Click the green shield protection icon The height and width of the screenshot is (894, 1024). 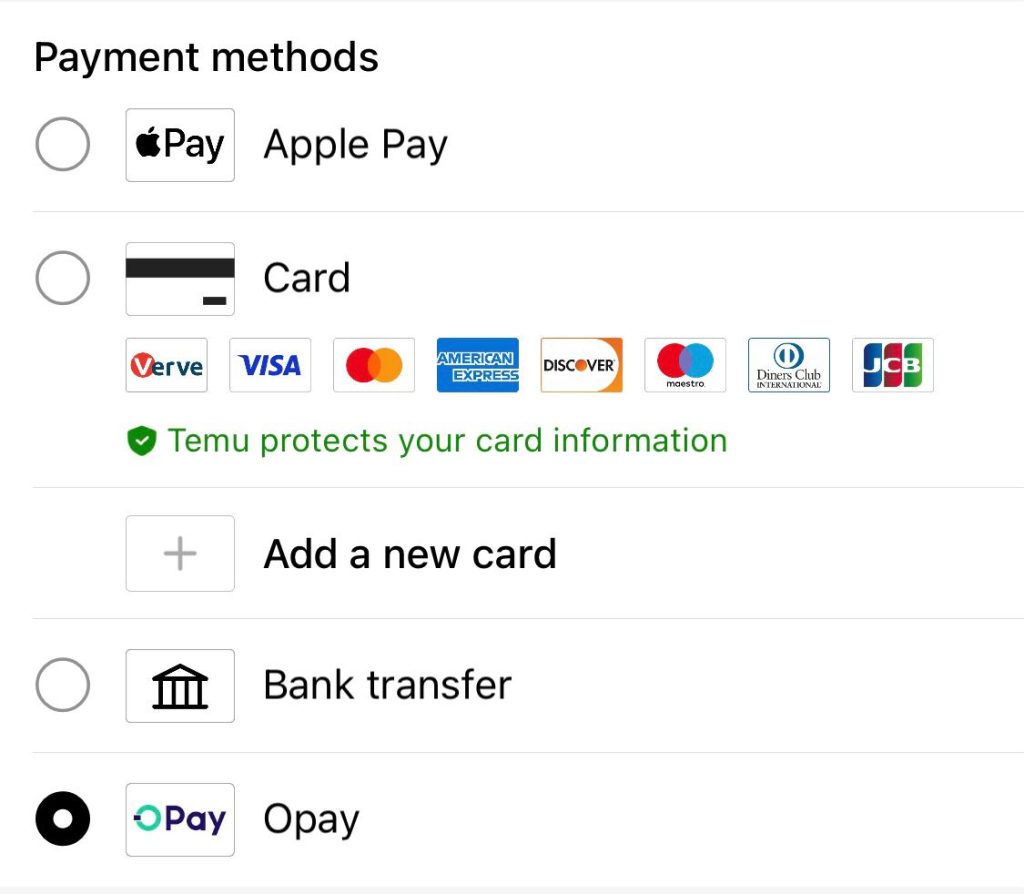coord(142,441)
